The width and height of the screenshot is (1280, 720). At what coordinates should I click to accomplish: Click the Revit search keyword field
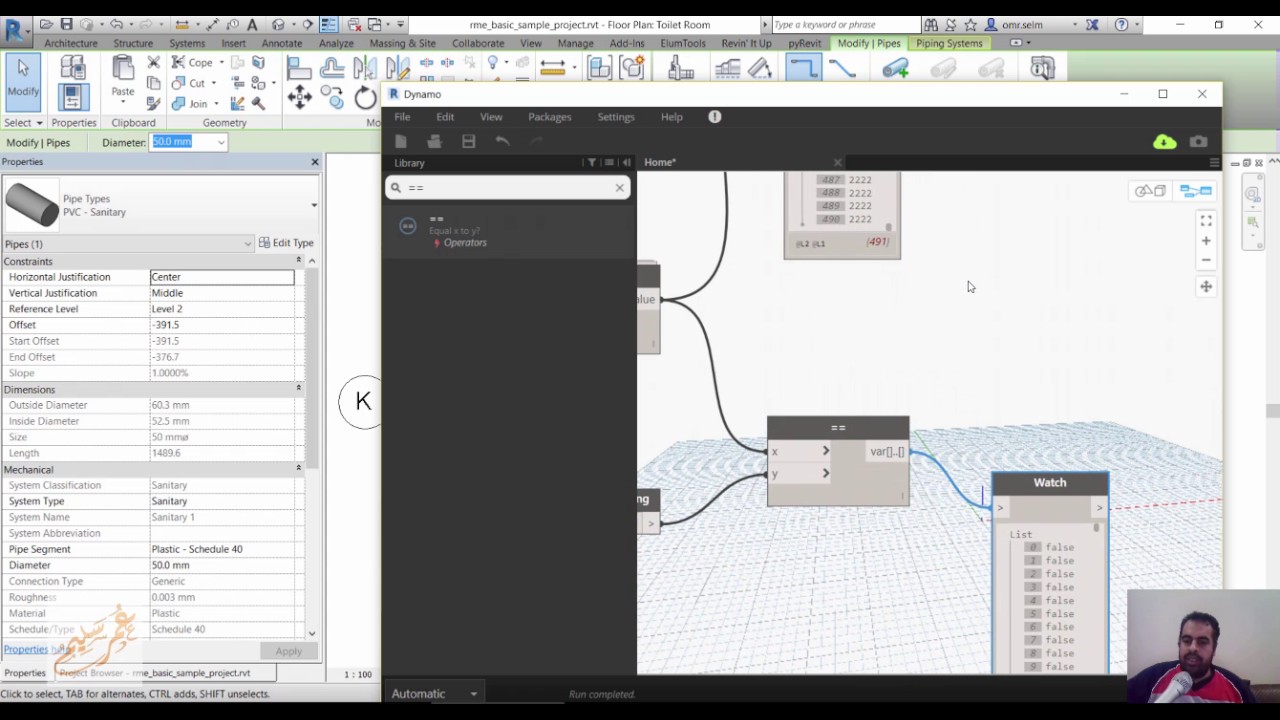point(845,24)
